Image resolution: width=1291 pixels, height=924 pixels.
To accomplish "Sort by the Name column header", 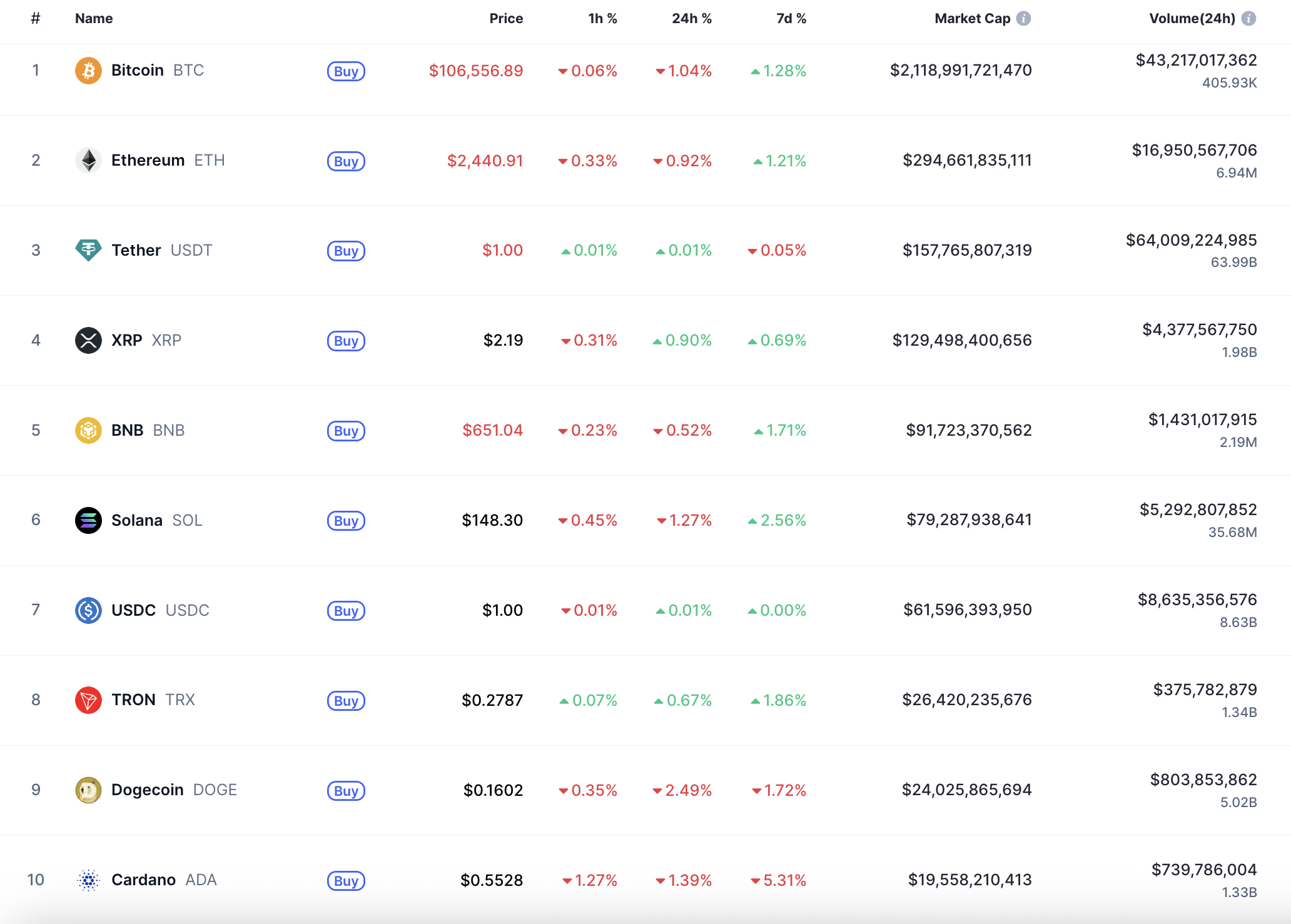I will coord(94,19).
